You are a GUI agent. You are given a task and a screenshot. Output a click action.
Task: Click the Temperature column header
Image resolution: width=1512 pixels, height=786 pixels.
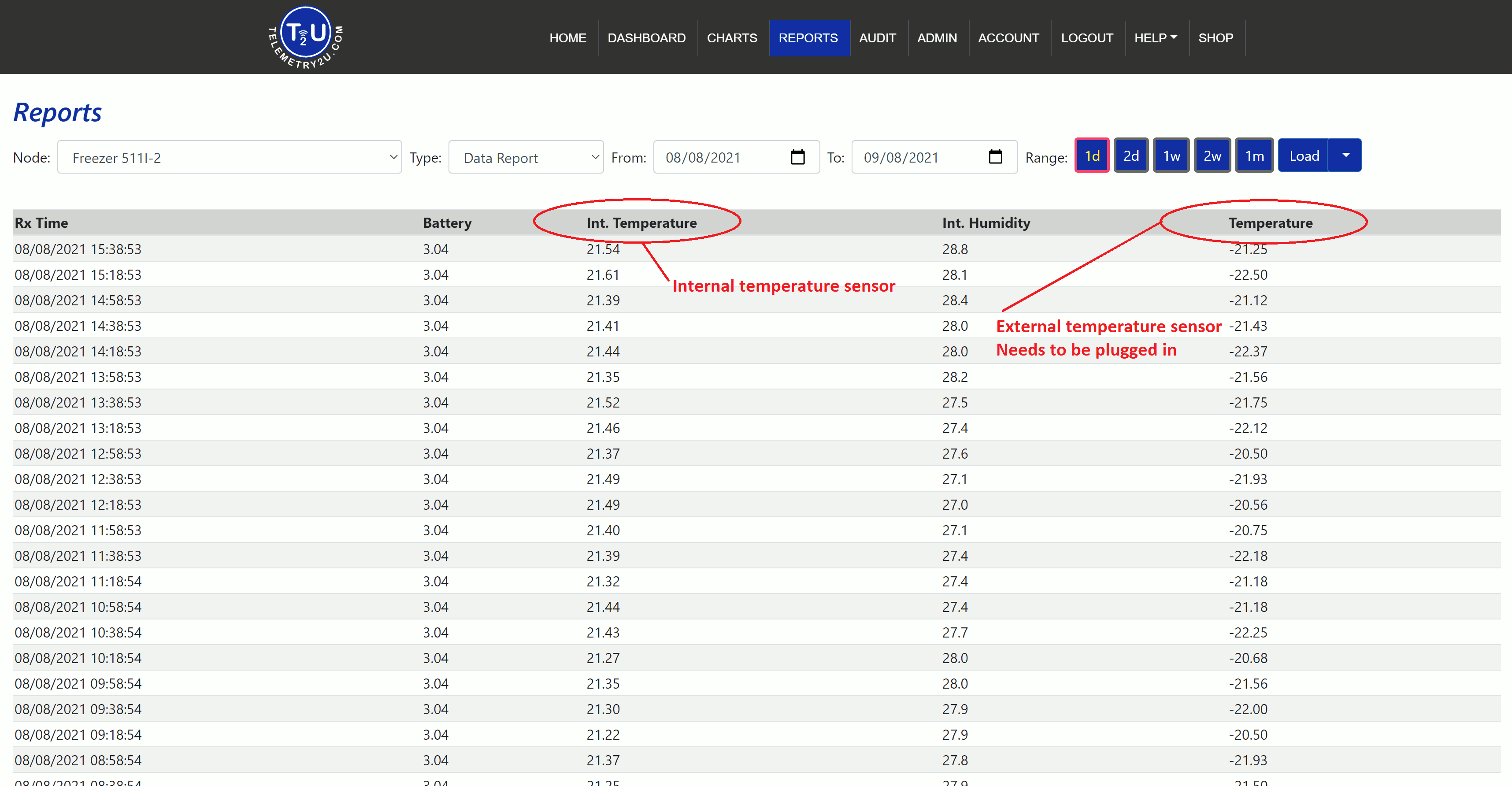click(1271, 223)
